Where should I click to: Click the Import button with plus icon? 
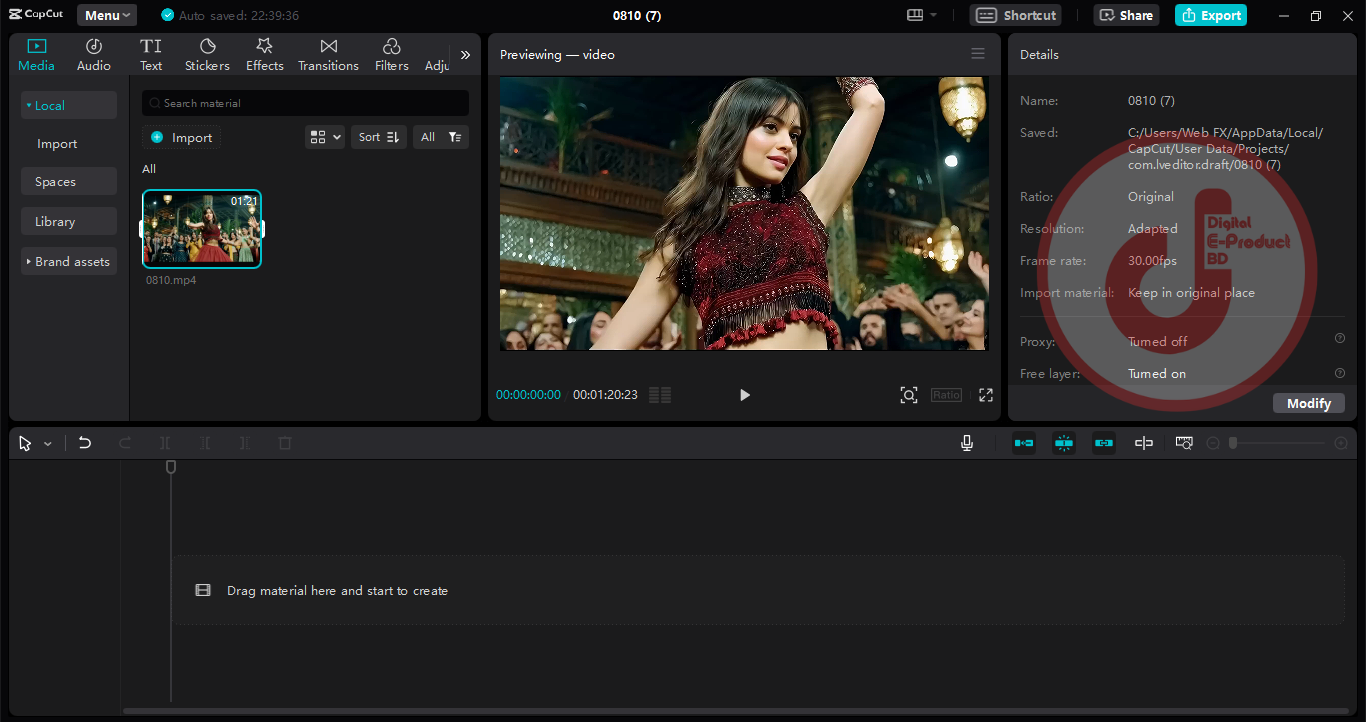(181, 137)
